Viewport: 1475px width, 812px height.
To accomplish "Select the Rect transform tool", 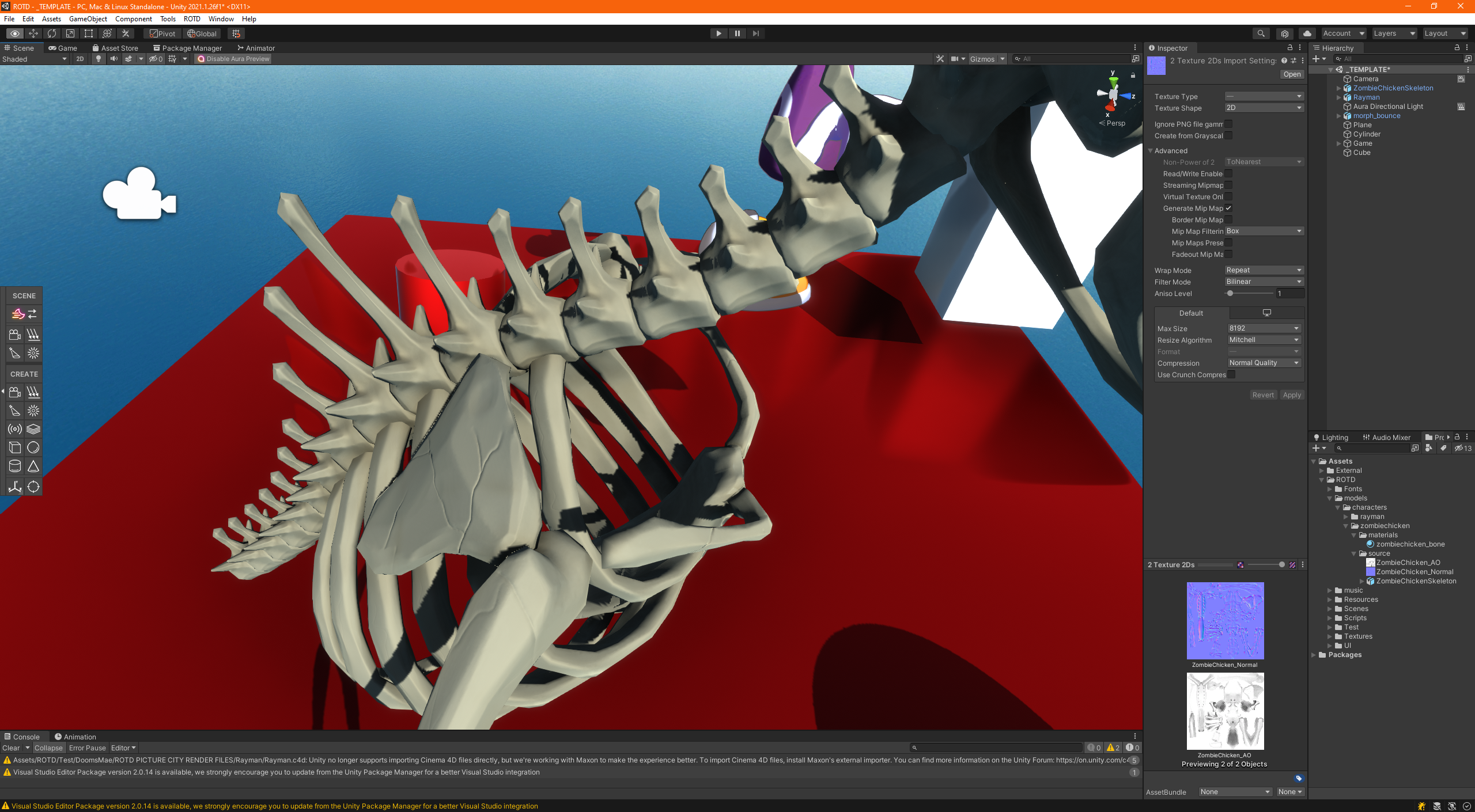I will tap(89, 33).
